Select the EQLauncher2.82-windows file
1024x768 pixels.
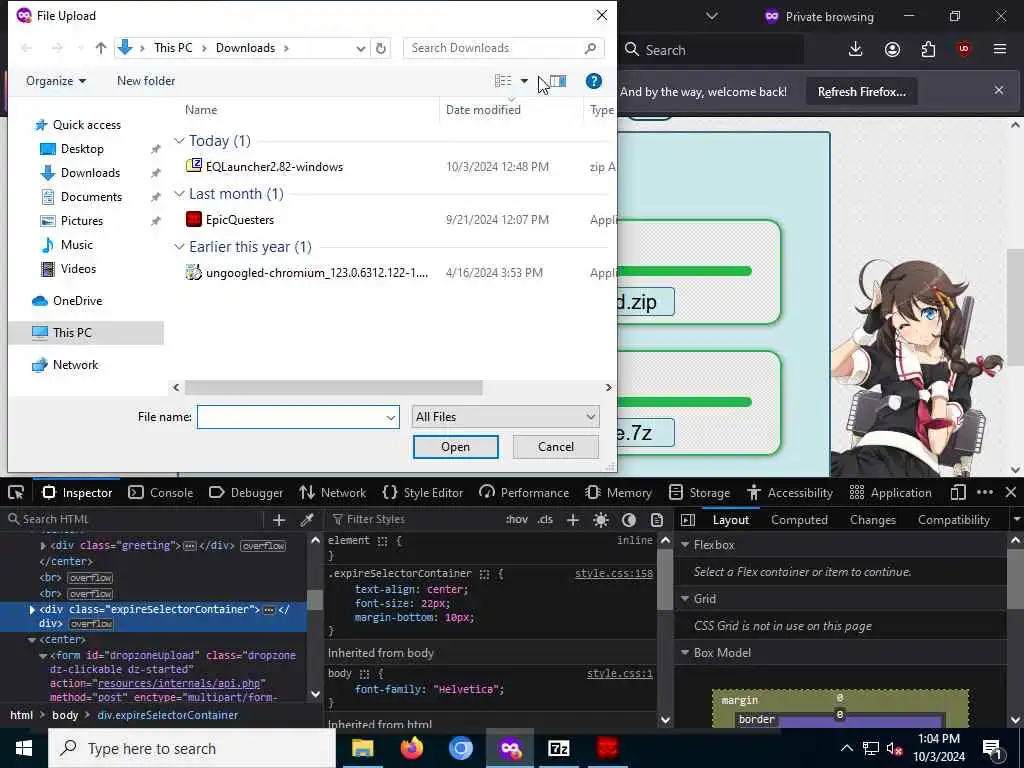coord(274,167)
